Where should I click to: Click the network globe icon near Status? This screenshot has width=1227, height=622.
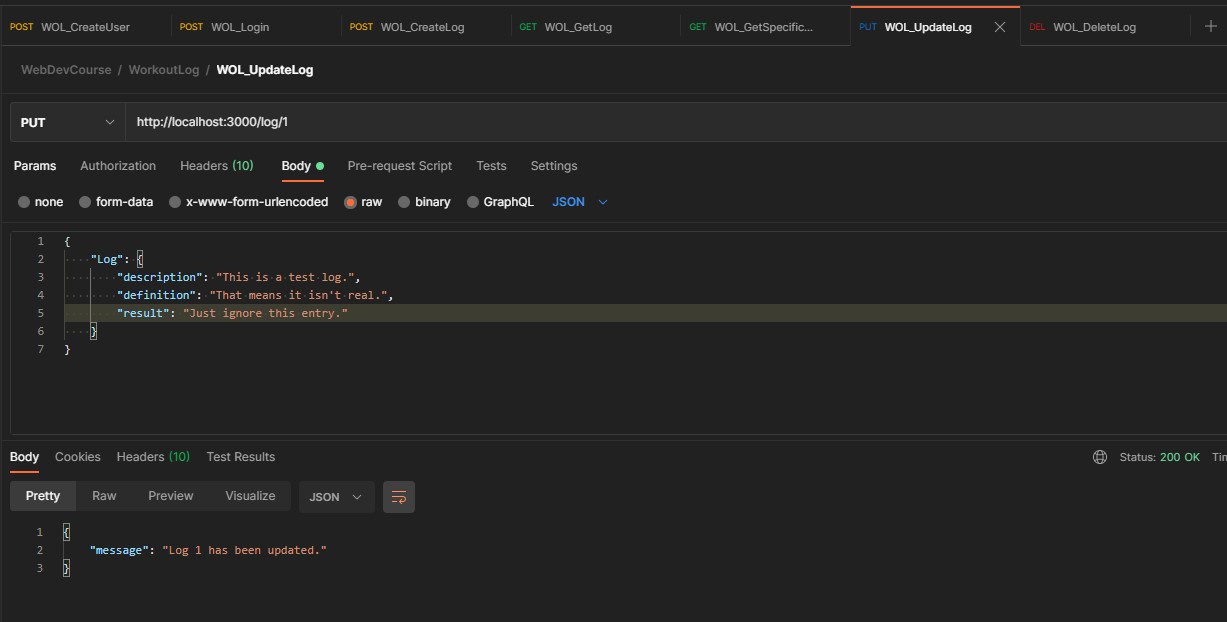1100,457
